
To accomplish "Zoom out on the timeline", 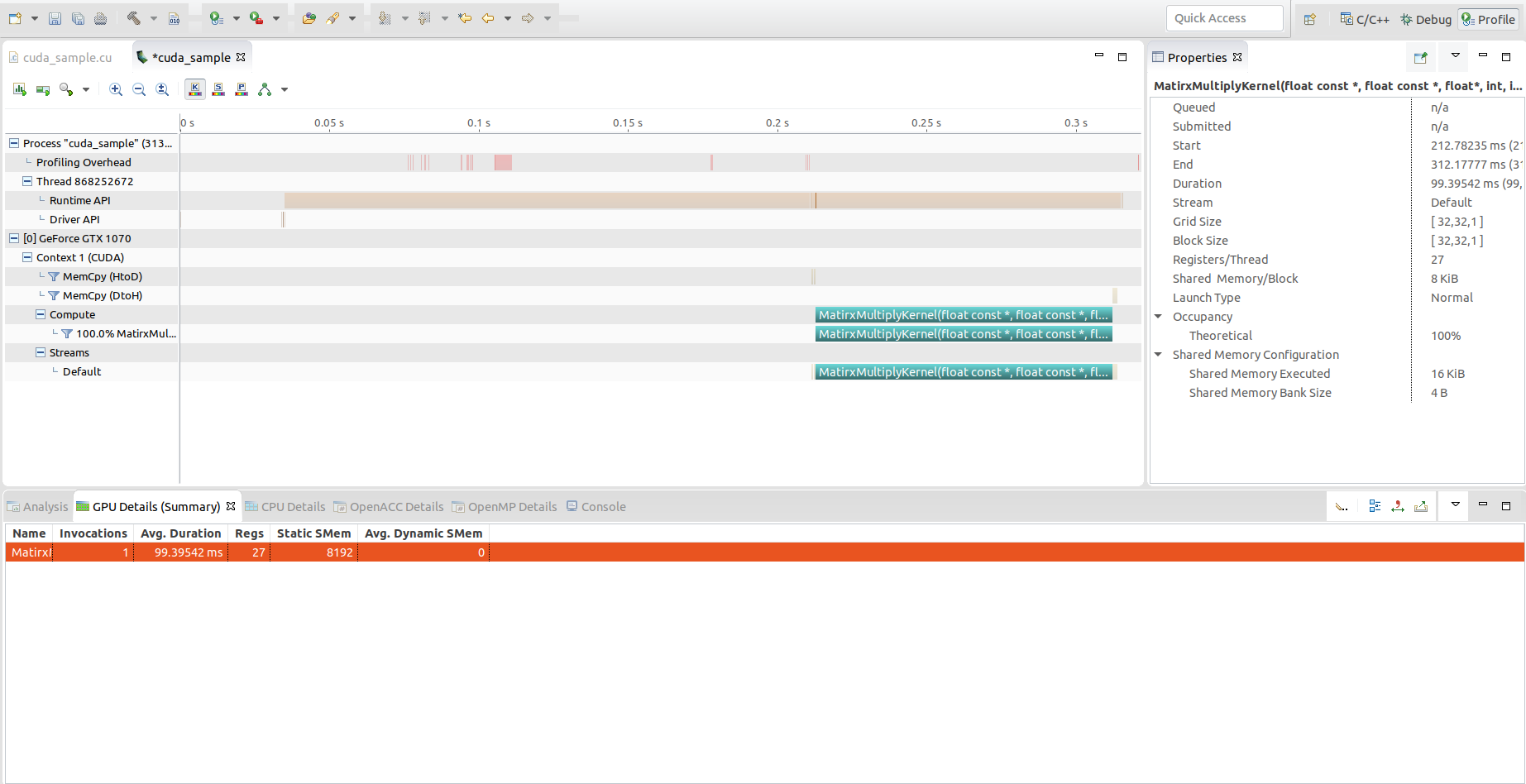I will coord(139,89).
